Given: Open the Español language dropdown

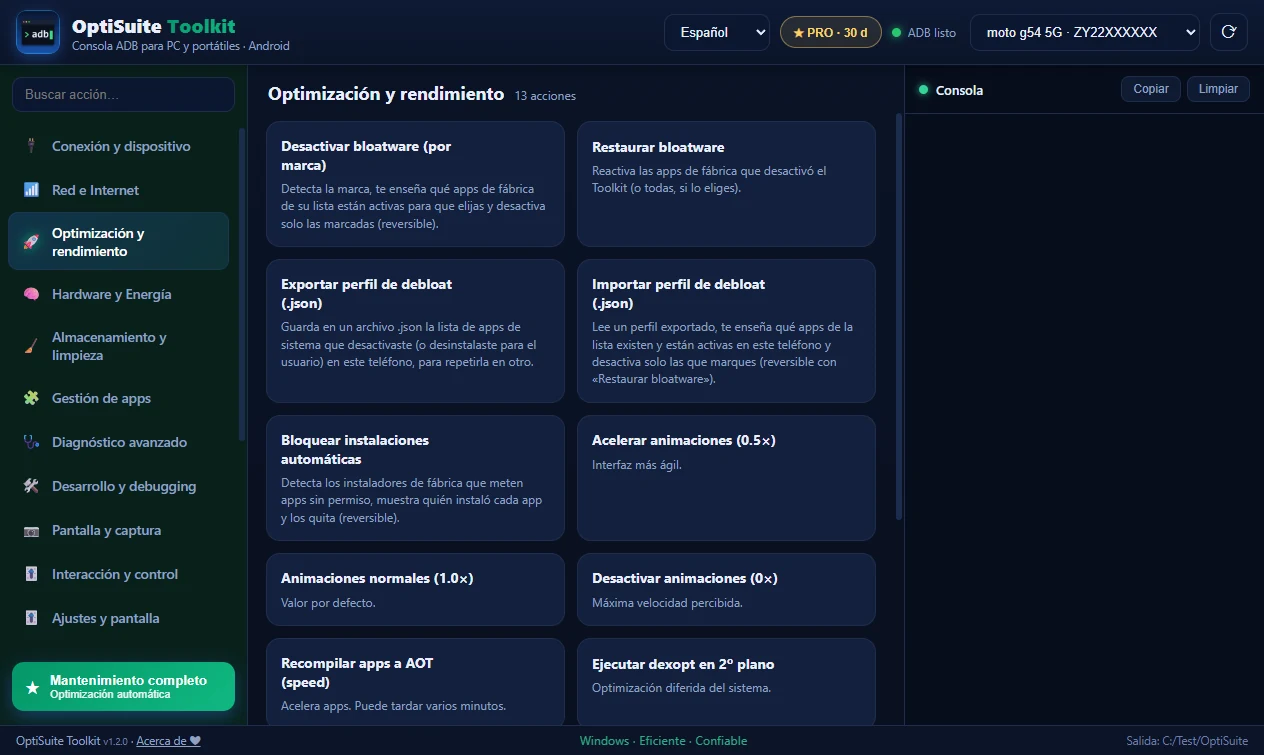Looking at the screenshot, I should point(717,32).
